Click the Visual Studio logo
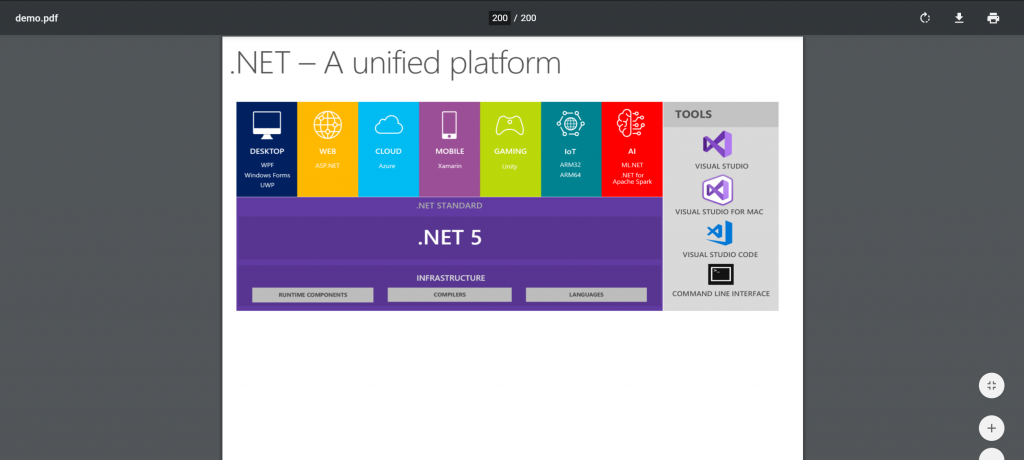The height and width of the screenshot is (460, 1024). (717, 144)
